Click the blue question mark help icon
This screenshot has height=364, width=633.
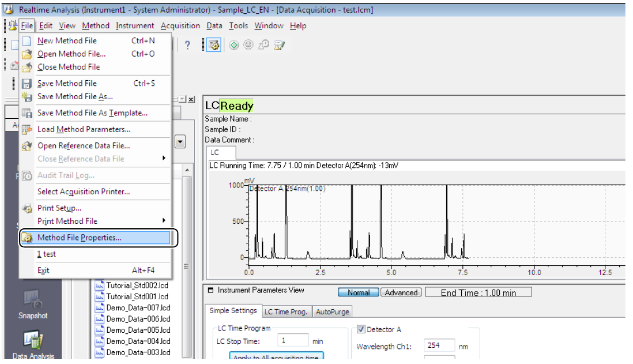pyautogui.click(x=187, y=45)
